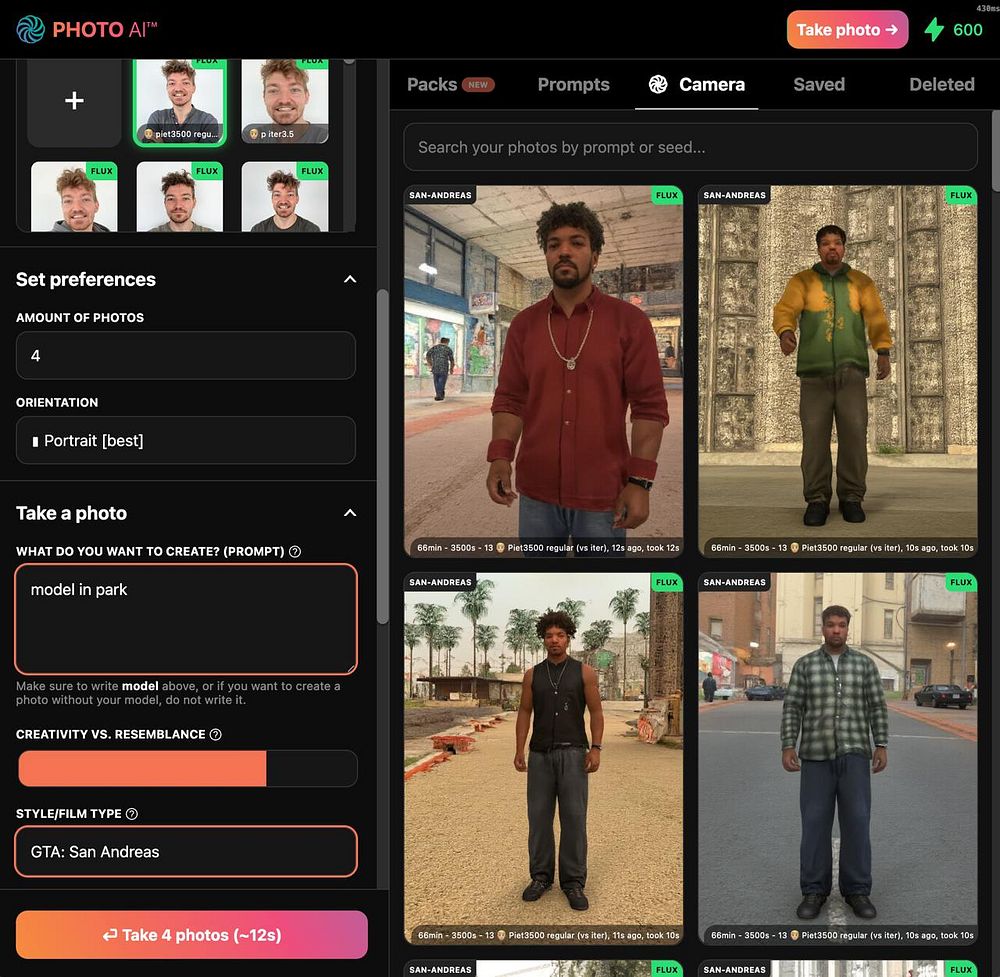1000x977 pixels.
Task: Open the Saved tab
Action: pyautogui.click(x=819, y=84)
